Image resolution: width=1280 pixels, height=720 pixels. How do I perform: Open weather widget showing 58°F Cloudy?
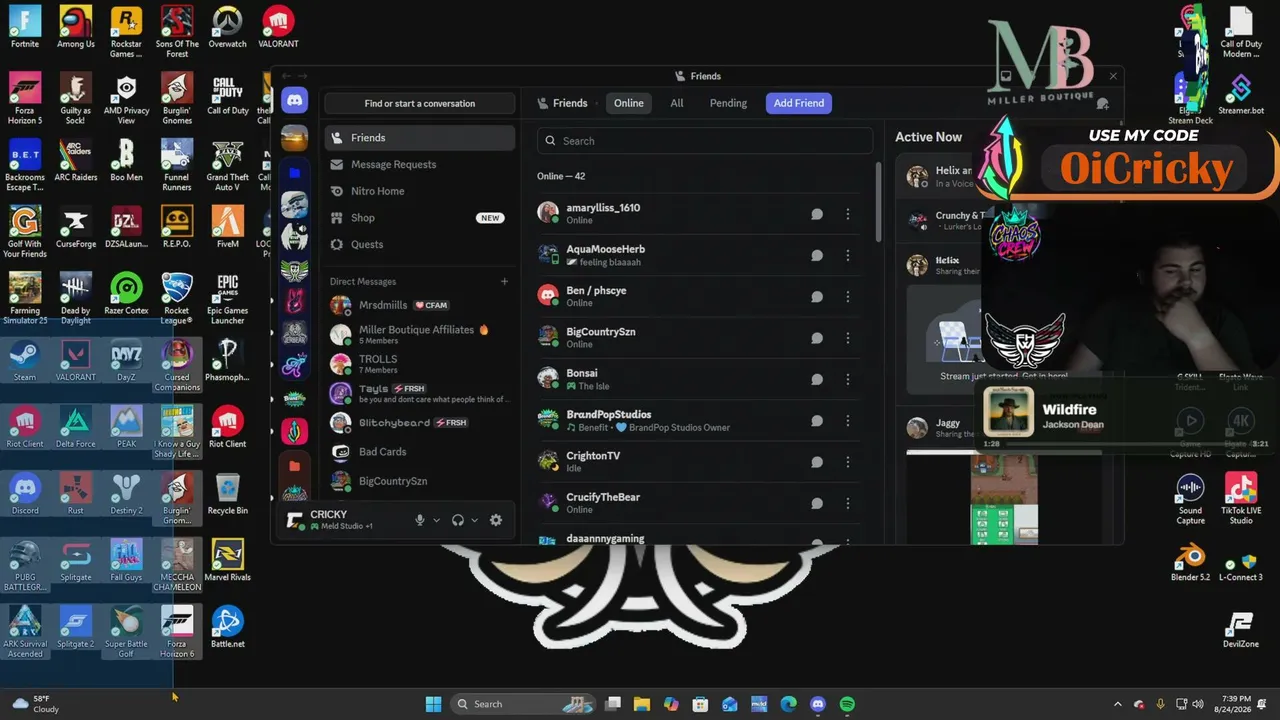35,704
